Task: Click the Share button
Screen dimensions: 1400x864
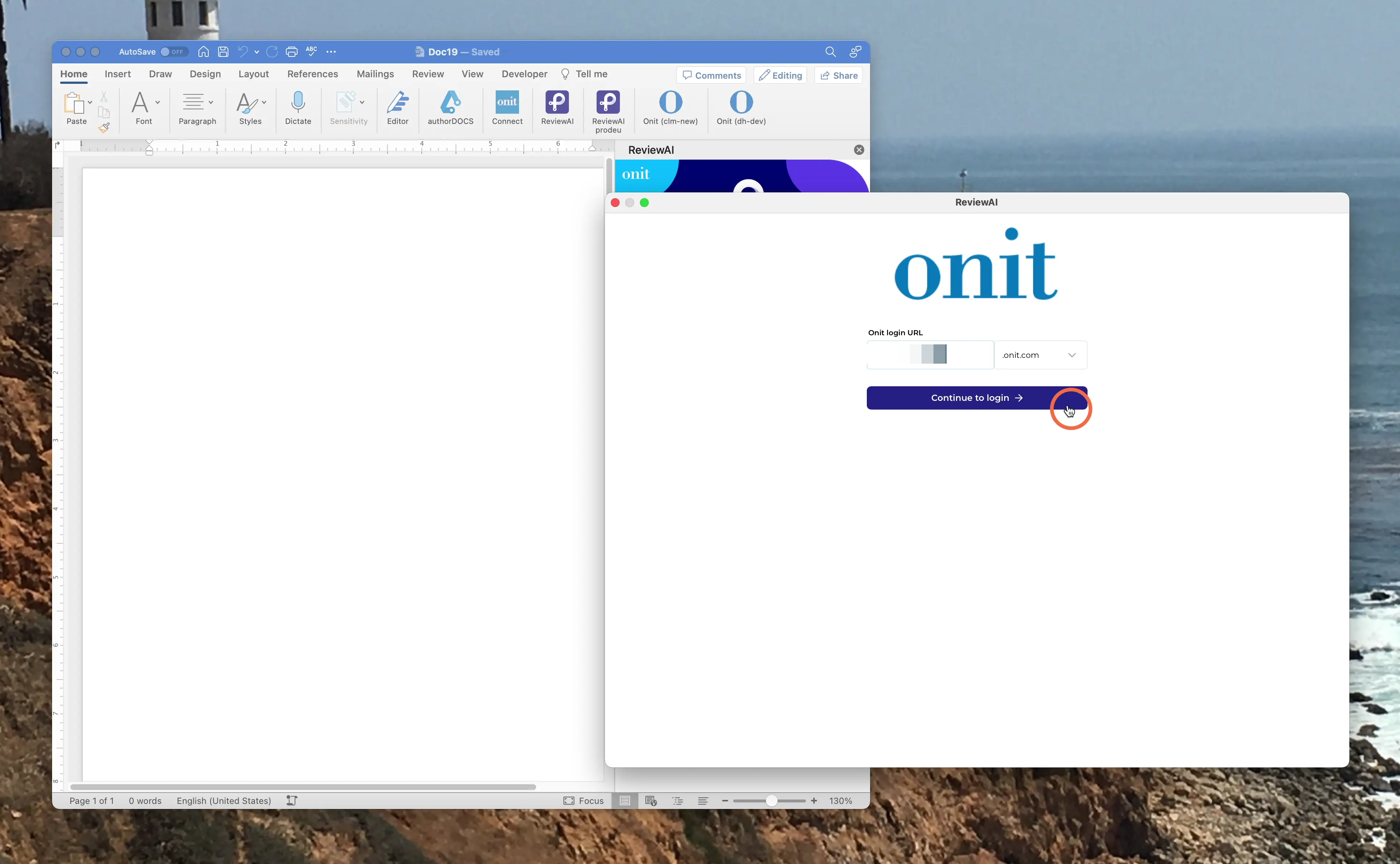Action: click(838, 75)
